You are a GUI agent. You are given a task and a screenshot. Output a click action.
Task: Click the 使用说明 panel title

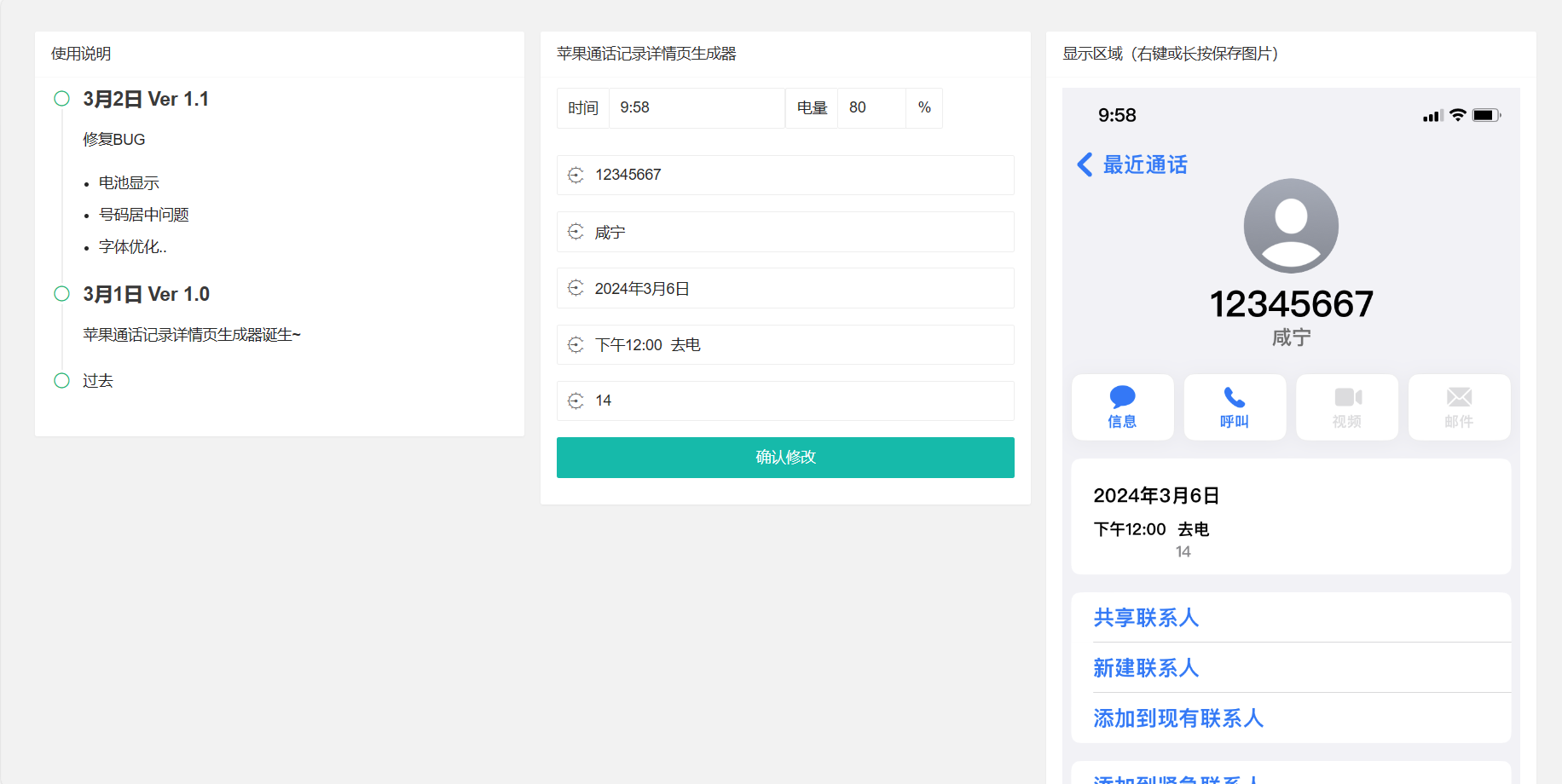click(x=81, y=54)
